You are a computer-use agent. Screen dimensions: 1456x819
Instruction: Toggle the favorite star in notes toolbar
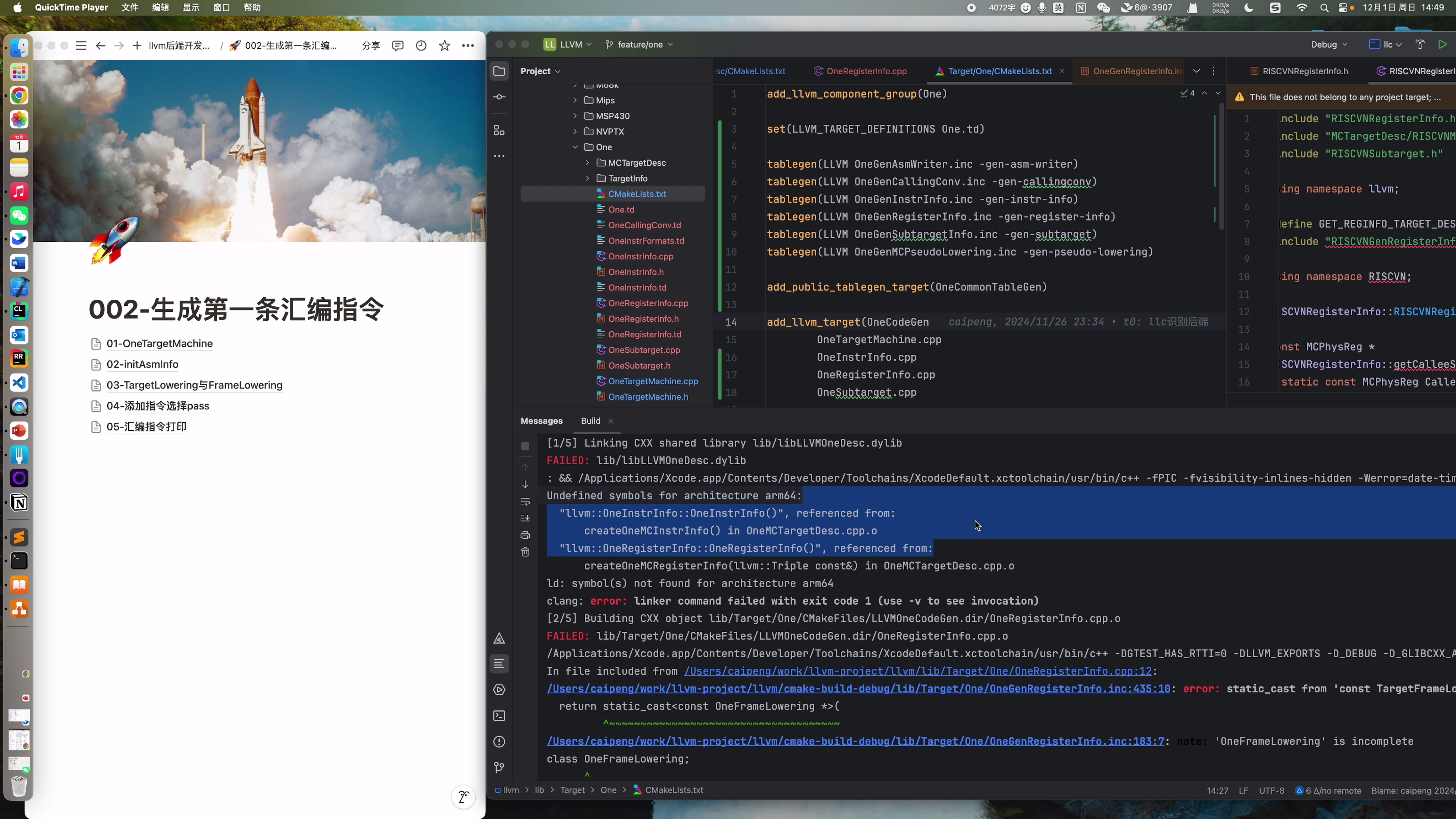click(x=445, y=46)
